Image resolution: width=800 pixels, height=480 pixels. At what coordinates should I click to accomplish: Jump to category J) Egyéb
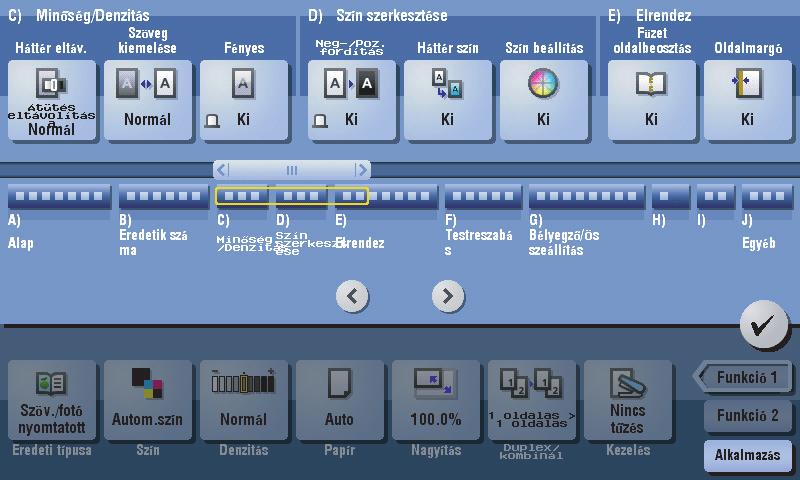click(x=767, y=196)
